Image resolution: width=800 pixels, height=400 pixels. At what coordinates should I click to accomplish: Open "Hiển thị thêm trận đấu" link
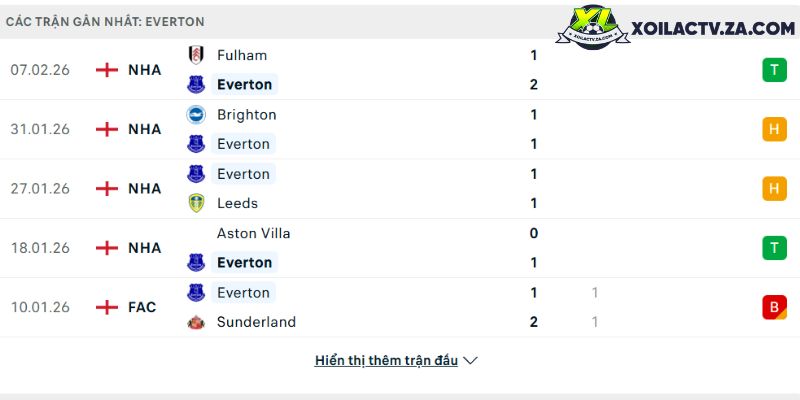tap(386, 360)
